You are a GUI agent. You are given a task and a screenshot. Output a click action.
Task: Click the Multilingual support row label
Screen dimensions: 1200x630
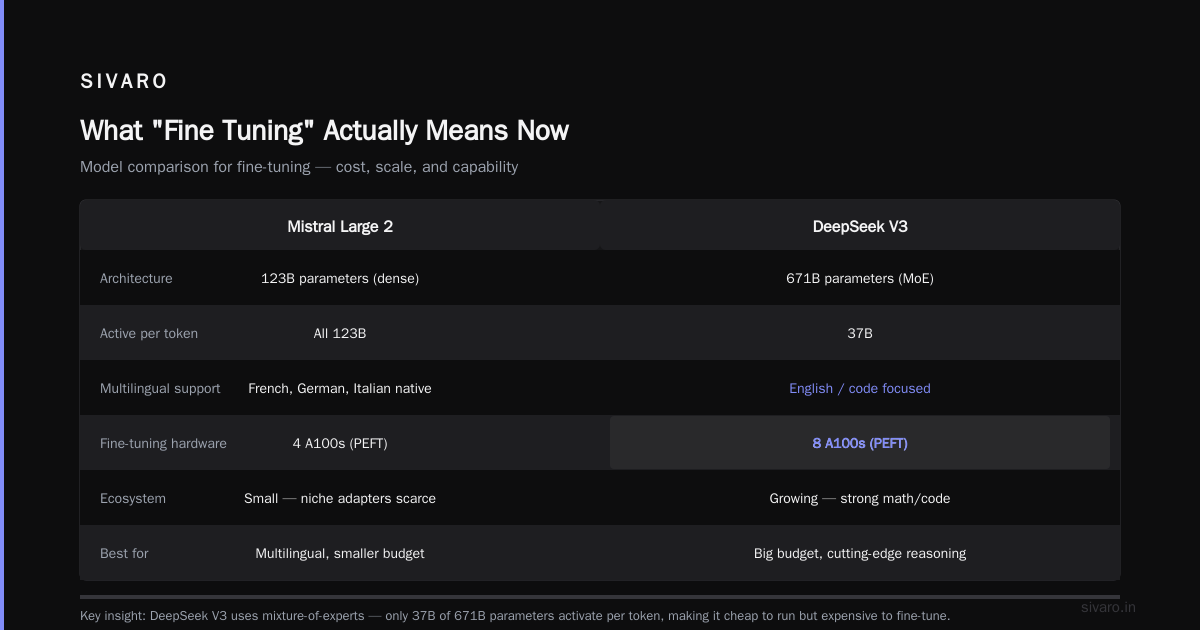click(x=160, y=388)
